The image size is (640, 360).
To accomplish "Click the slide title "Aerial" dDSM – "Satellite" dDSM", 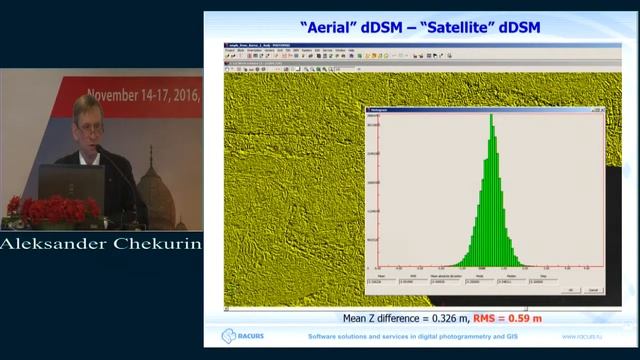I will click(420, 27).
